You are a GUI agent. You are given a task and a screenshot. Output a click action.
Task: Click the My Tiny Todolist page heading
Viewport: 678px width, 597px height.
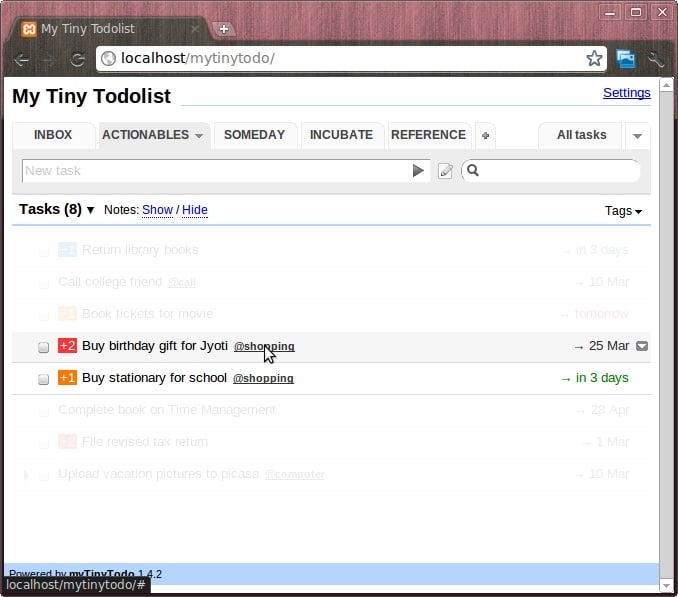click(91, 96)
